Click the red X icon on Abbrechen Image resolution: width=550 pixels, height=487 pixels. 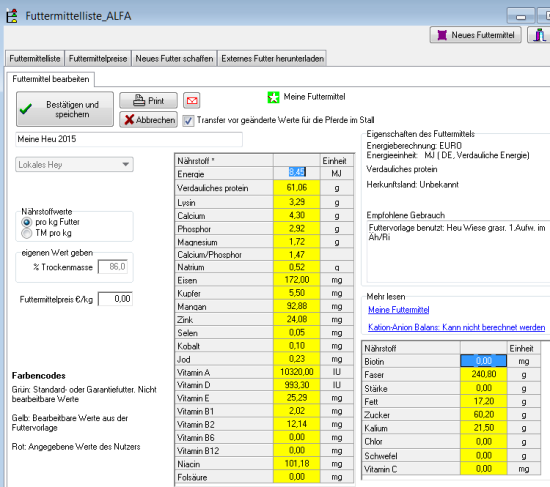pos(129,120)
